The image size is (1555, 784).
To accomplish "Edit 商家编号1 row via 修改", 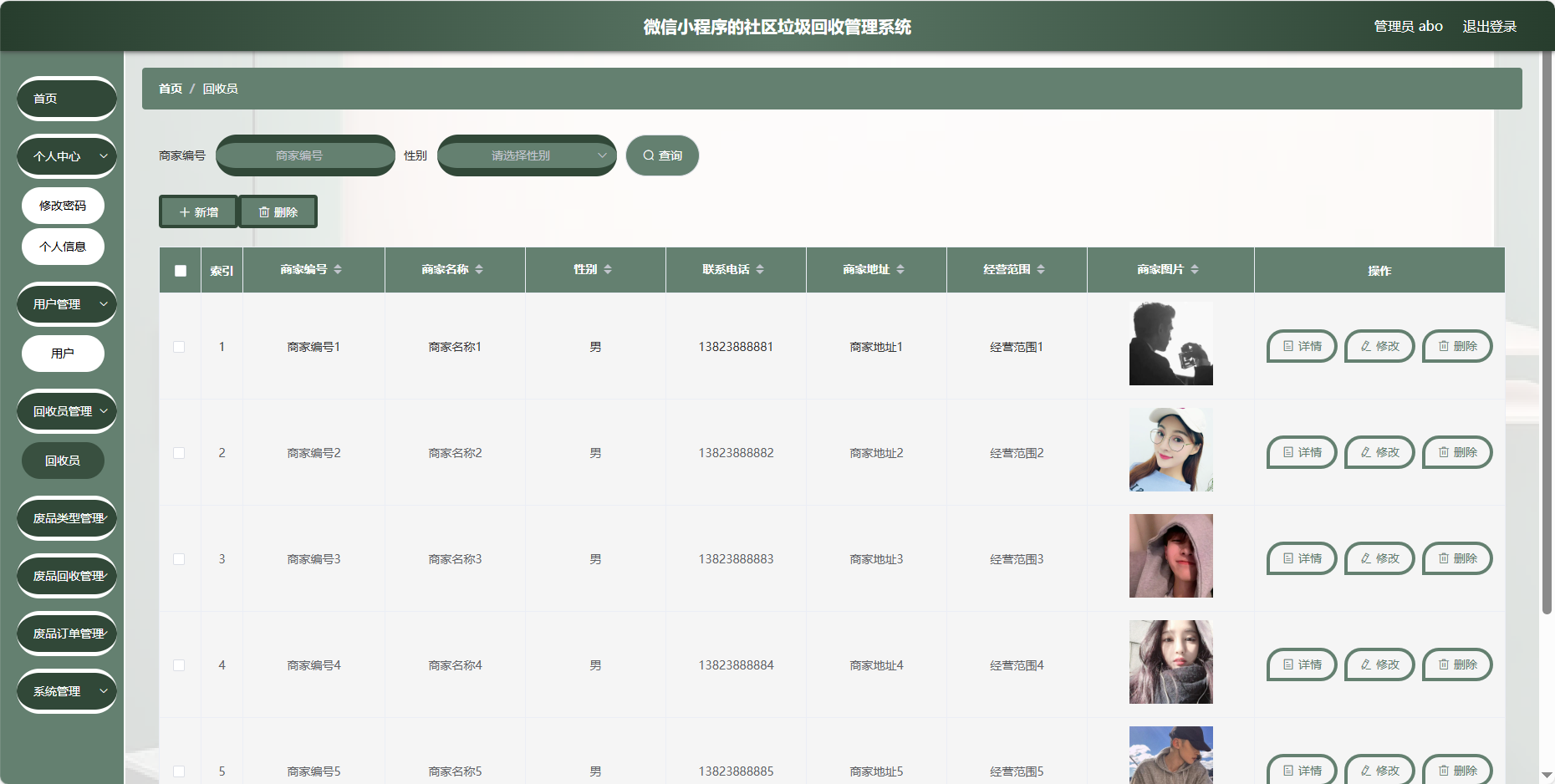I will click(x=1379, y=346).
